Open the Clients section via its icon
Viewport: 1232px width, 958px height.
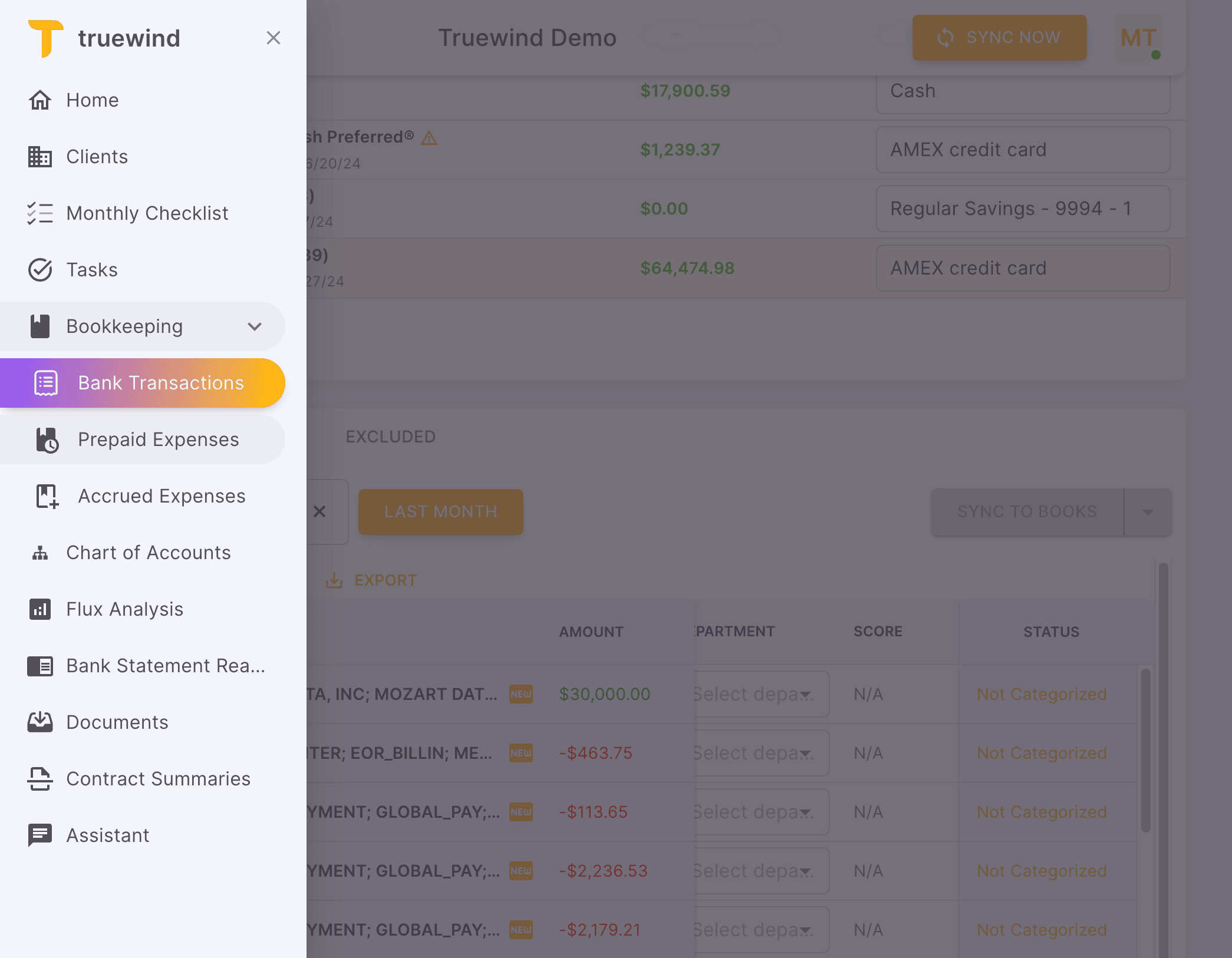(x=40, y=157)
